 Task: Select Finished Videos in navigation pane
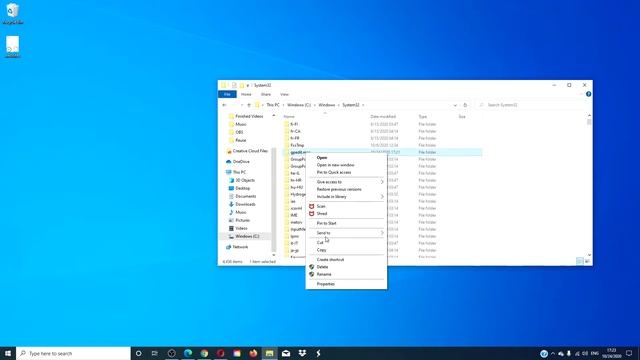click(x=249, y=116)
